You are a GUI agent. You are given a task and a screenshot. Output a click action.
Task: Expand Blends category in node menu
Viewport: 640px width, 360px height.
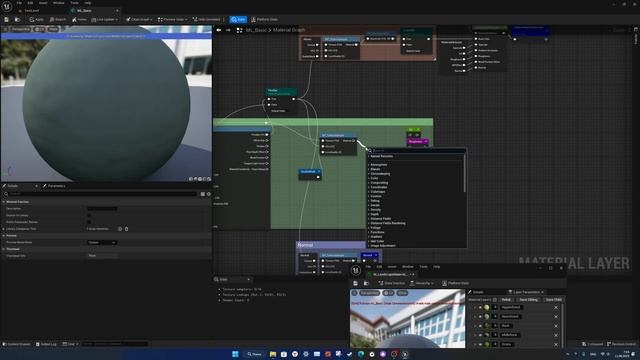(374, 169)
